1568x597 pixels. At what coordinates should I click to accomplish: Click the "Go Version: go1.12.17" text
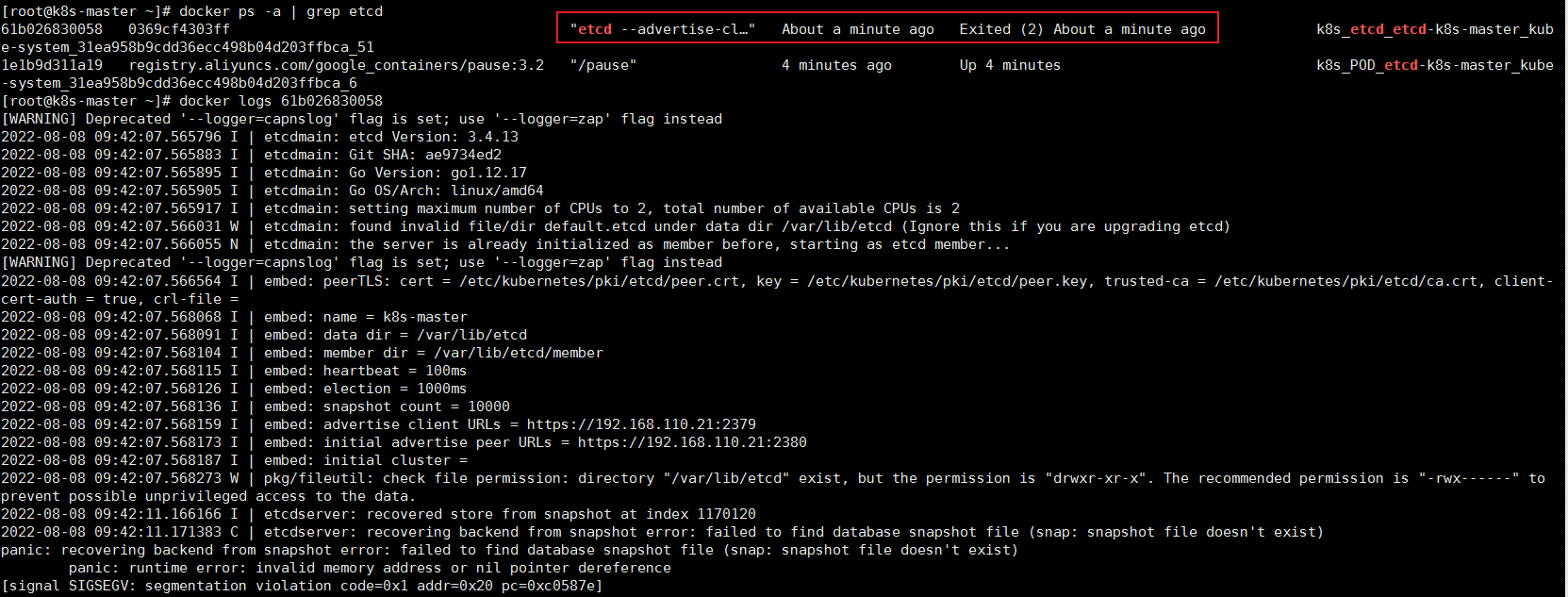[x=437, y=173]
